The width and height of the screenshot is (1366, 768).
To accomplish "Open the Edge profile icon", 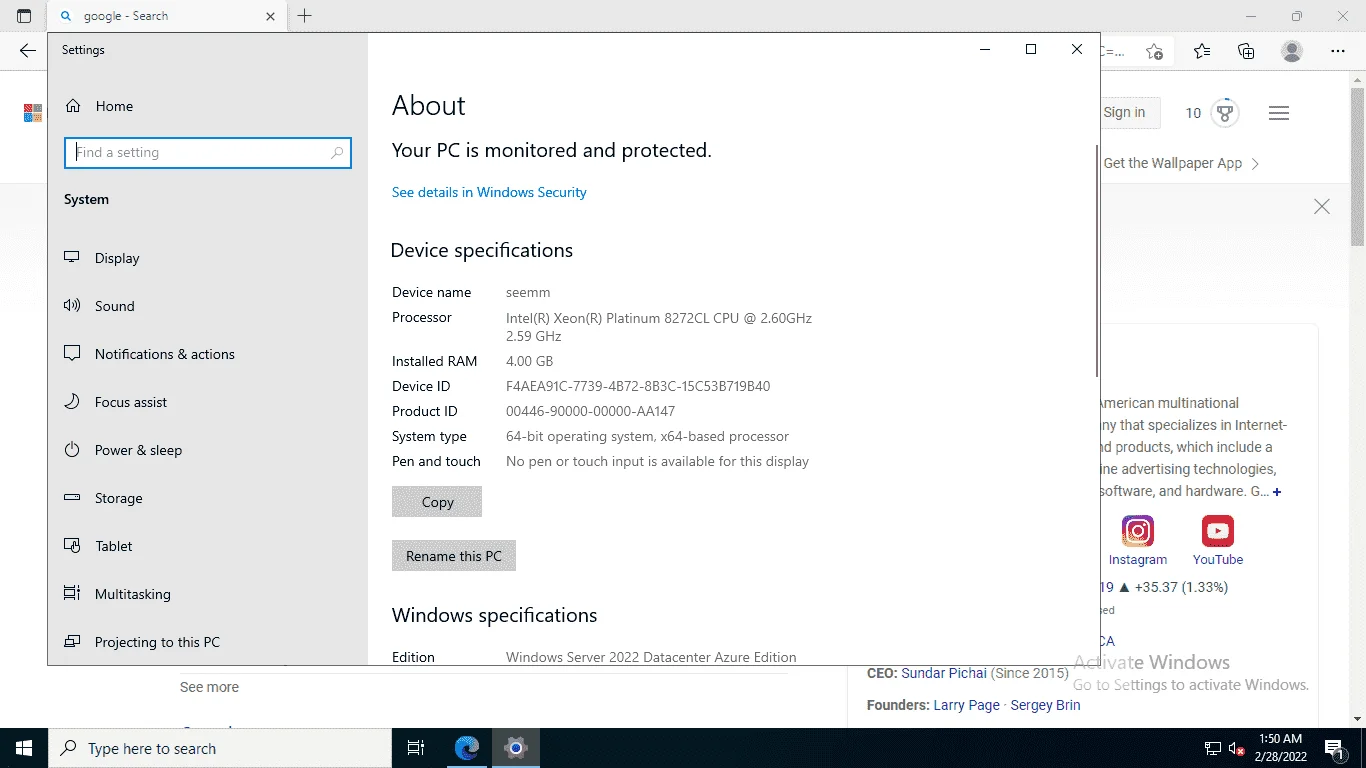I will 1292,51.
